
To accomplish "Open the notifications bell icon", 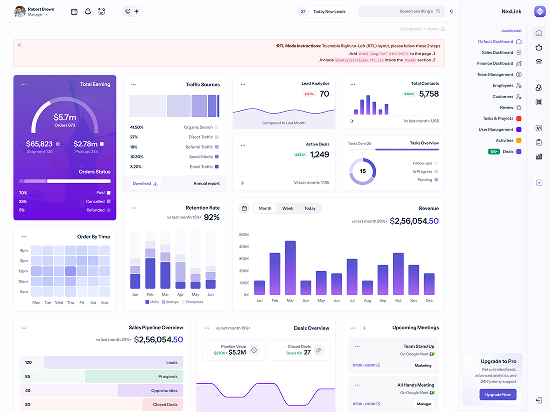I will [88, 12].
